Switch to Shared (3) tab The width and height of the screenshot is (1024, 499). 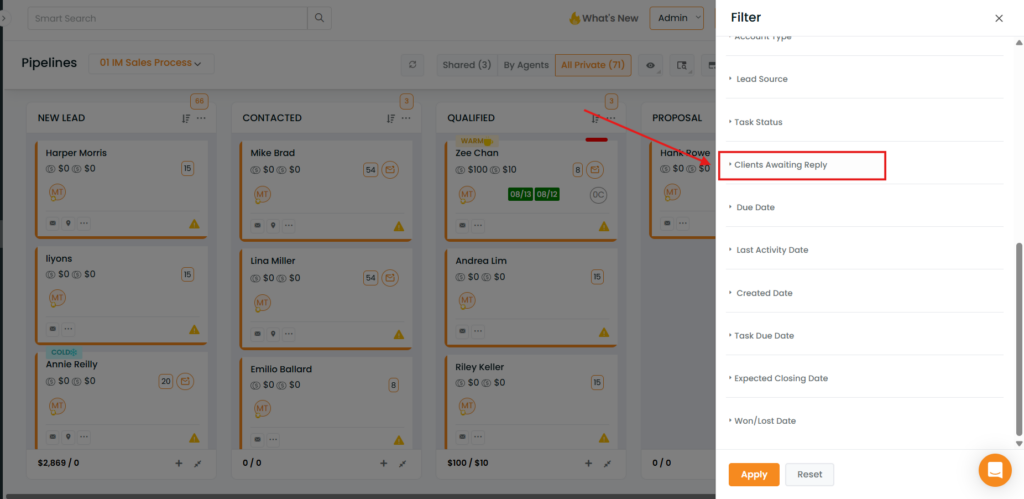[467, 65]
